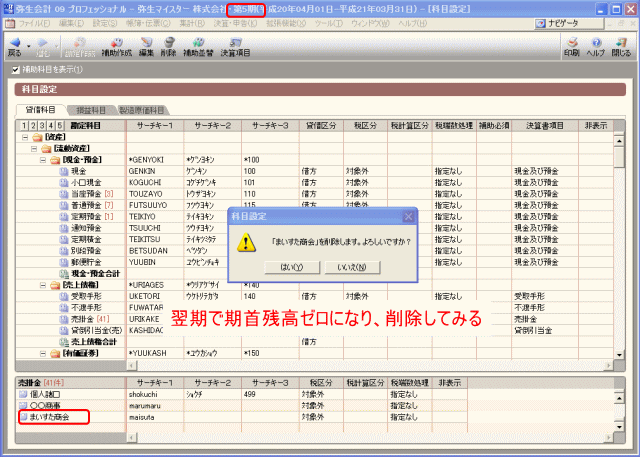Image resolution: width=640 pixels, height=457 pixels.
Task: Collapse the 有価証券 tree node
Action: (43, 353)
